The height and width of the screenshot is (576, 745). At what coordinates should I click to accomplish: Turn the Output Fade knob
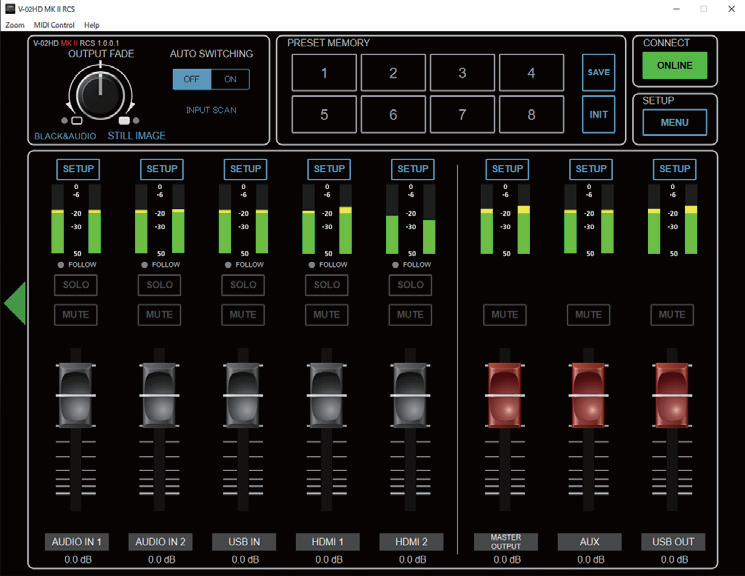tap(100, 94)
